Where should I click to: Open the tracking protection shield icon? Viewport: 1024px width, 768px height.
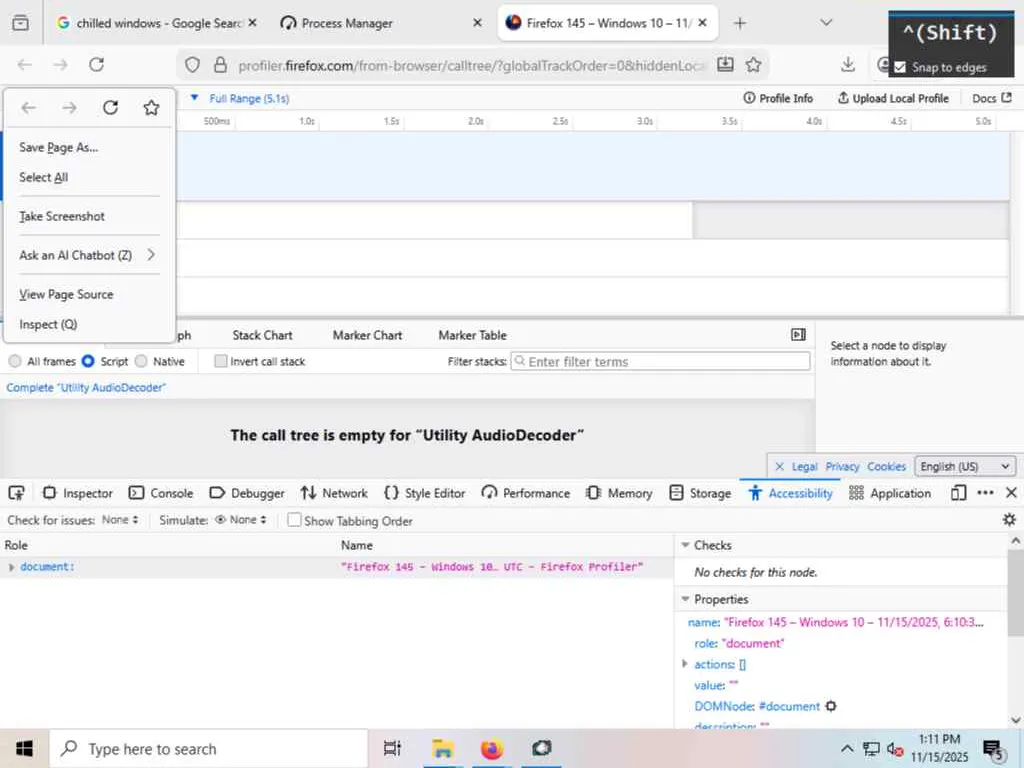coord(192,65)
